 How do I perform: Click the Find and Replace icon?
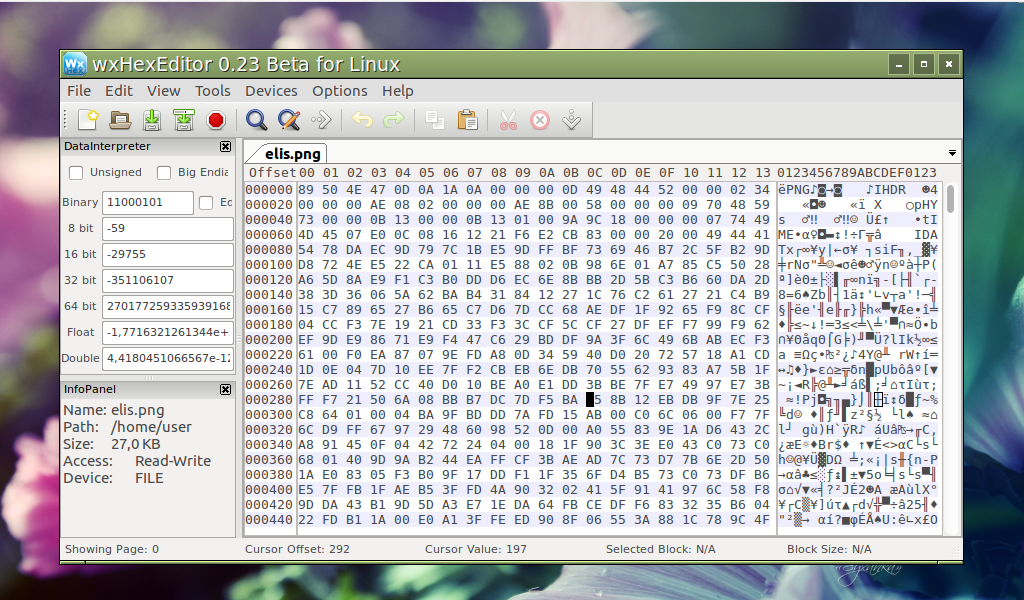[289, 120]
